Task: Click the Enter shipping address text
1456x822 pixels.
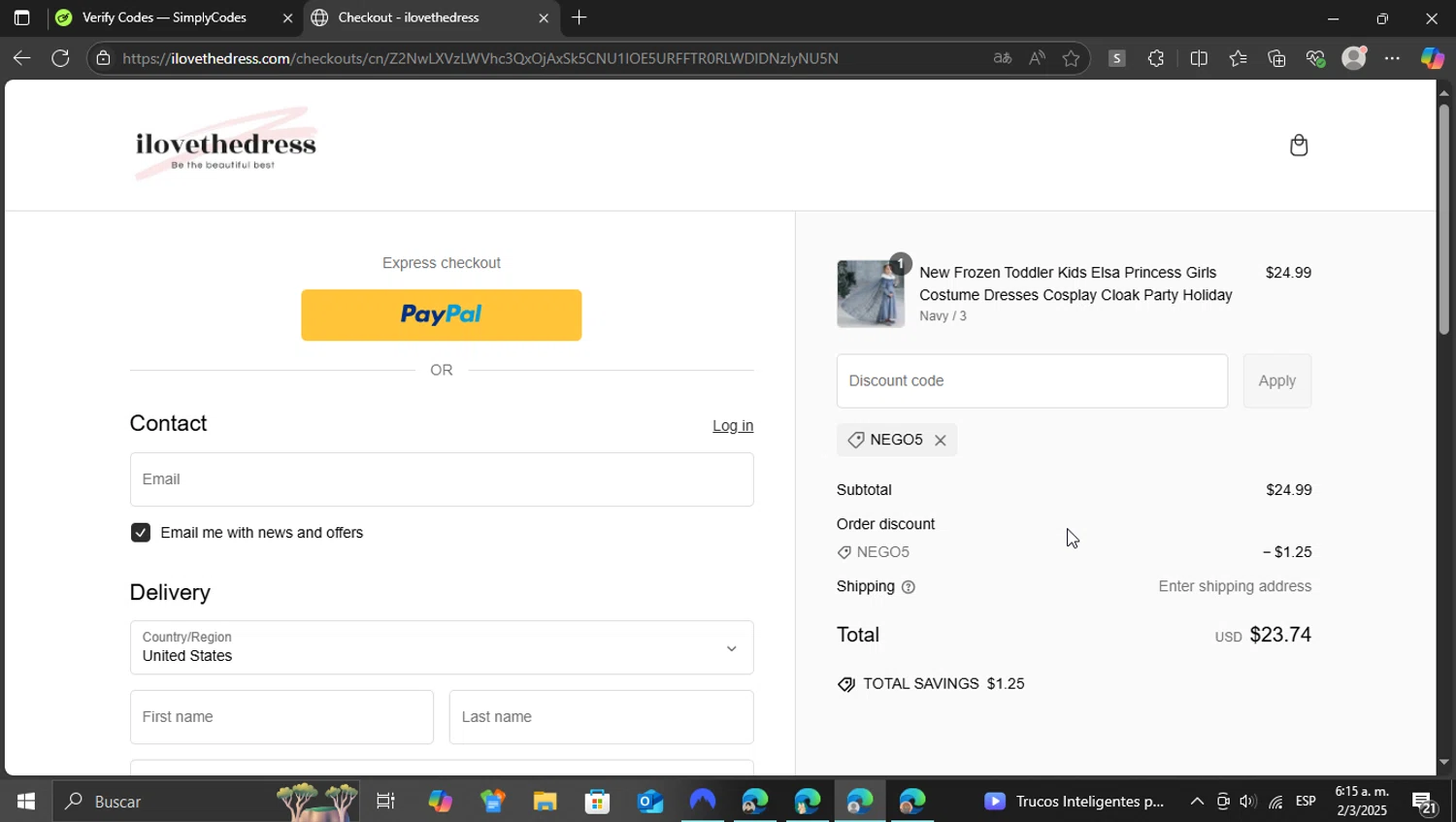Action: tap(1235, 587)
